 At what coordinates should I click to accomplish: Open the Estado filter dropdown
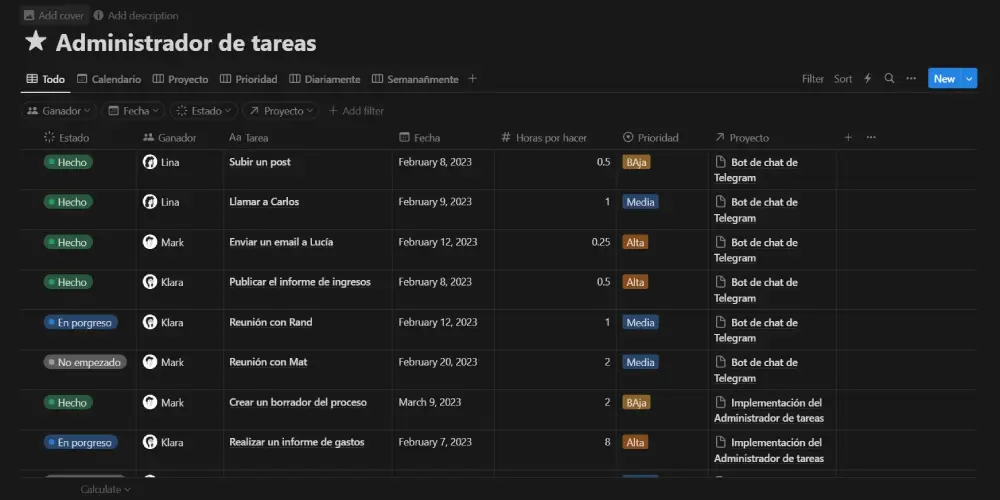tap(204, 111)
